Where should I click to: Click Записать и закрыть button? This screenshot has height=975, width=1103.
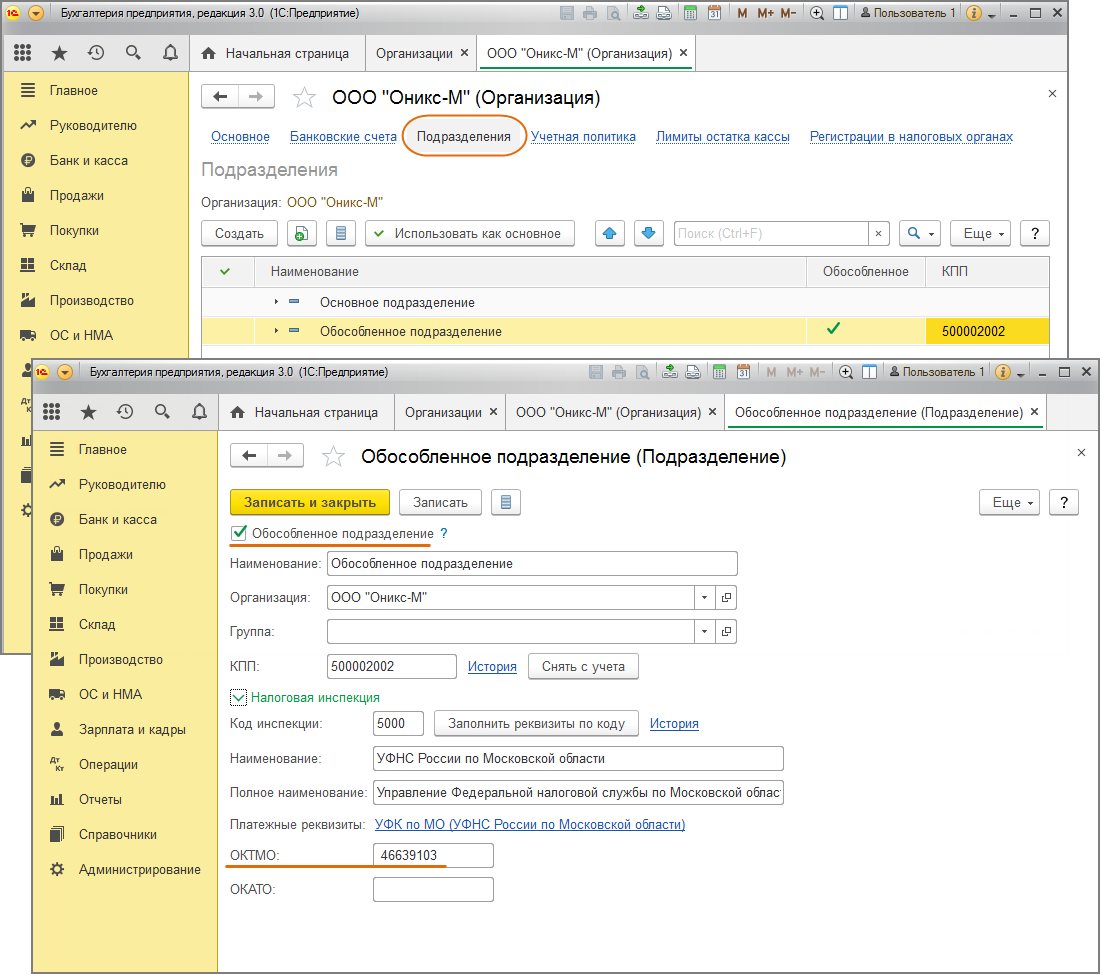pos(310,502)
